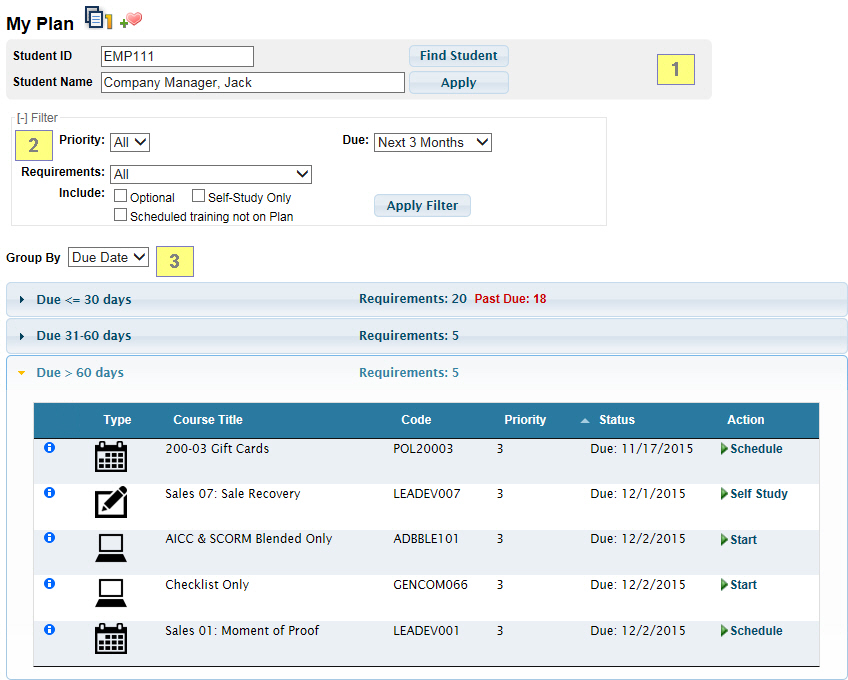Viewport: 848px width, 680px height.
Task: Open info icon for Checklist Only course
Action: (x=50, y=583)
